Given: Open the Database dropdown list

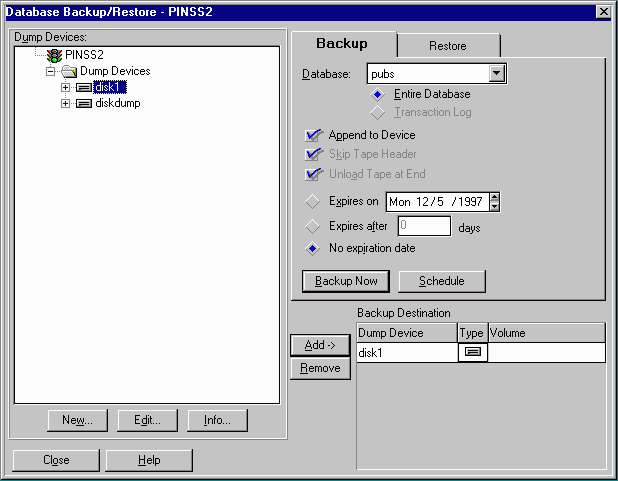Looking at the screenshot, I should point(496,73).
